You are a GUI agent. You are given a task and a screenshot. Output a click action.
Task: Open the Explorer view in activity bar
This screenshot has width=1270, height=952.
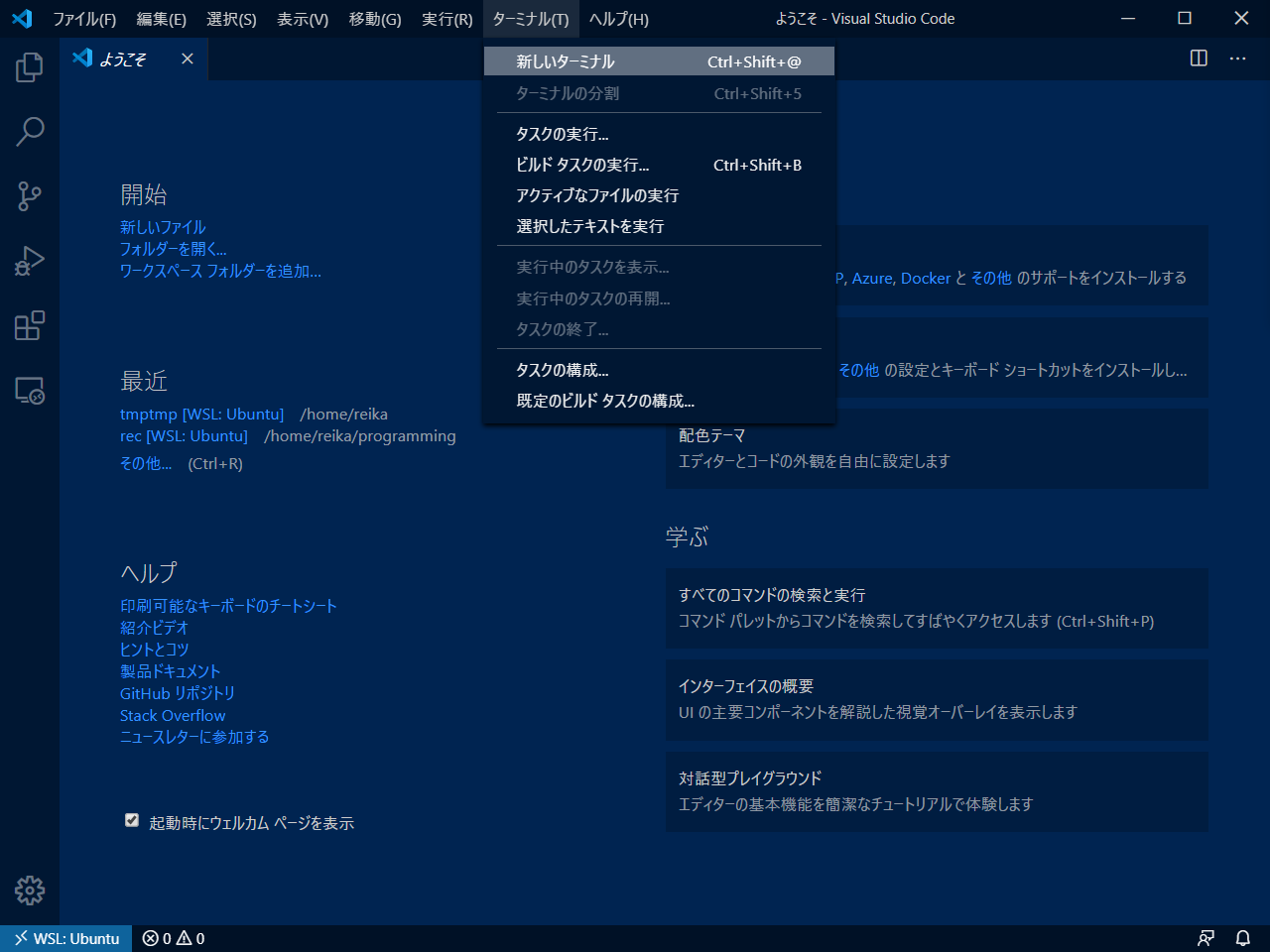30,67
